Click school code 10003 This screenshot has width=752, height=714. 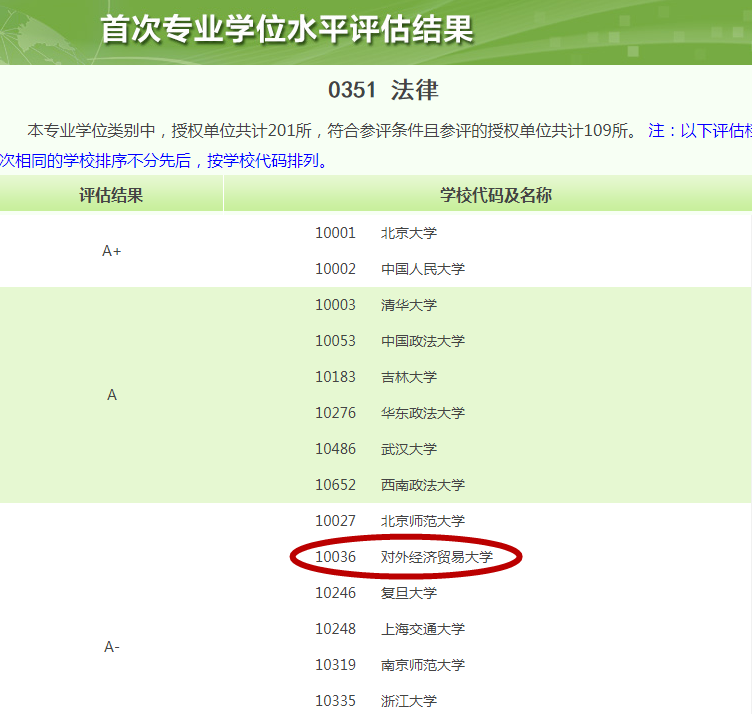[x=335, y=305]
